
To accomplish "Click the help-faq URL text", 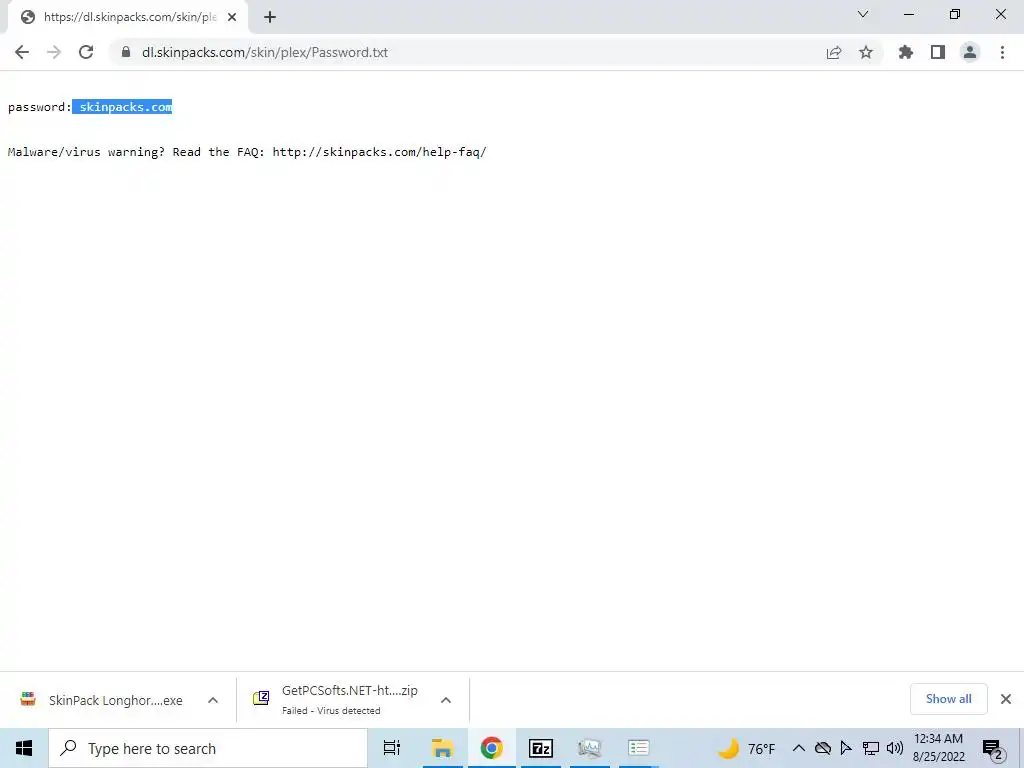I will pyautogui.click(x=379, y=152).
